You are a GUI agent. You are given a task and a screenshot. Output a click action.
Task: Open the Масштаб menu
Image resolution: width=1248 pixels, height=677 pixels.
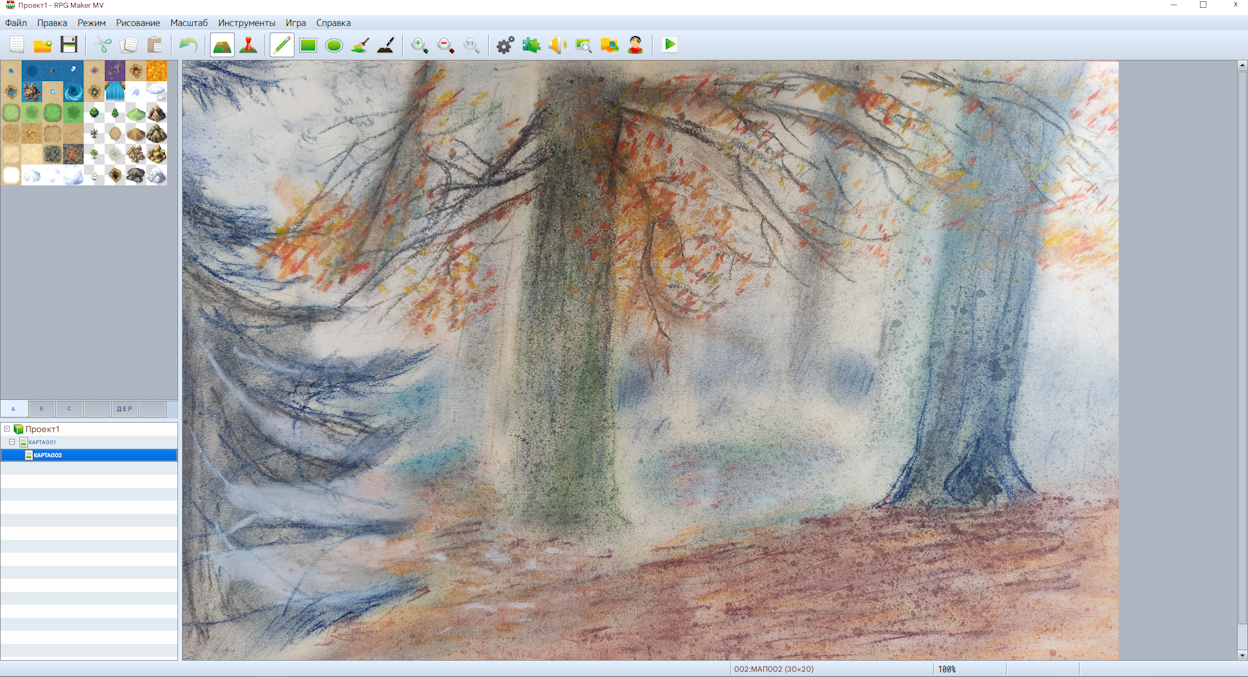pyautogui.click(x=189, y=23)
